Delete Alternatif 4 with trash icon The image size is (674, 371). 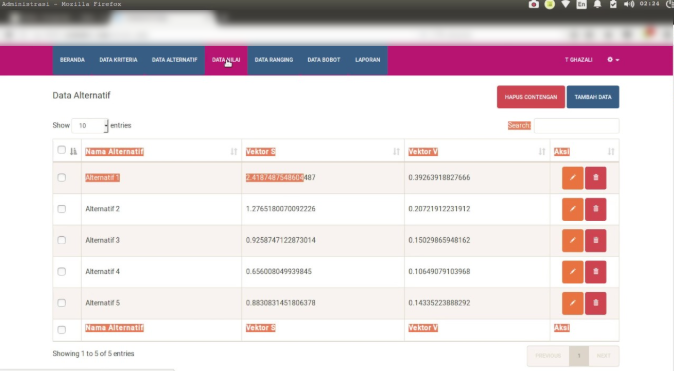pos(595,272)
